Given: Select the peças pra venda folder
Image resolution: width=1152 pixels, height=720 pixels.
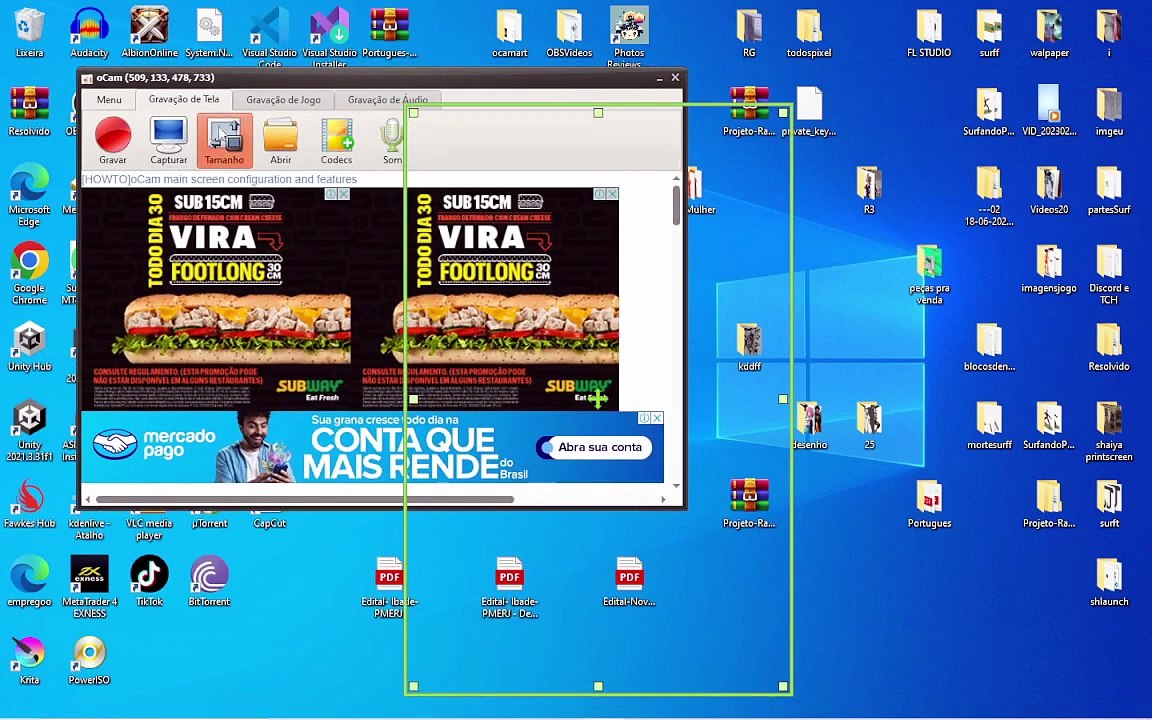Looking at the screenshot, I should coord(929,274).
